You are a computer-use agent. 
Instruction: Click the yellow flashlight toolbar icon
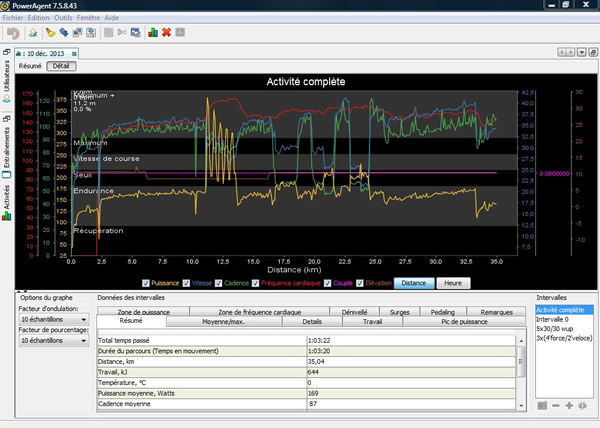coord(50,33)
